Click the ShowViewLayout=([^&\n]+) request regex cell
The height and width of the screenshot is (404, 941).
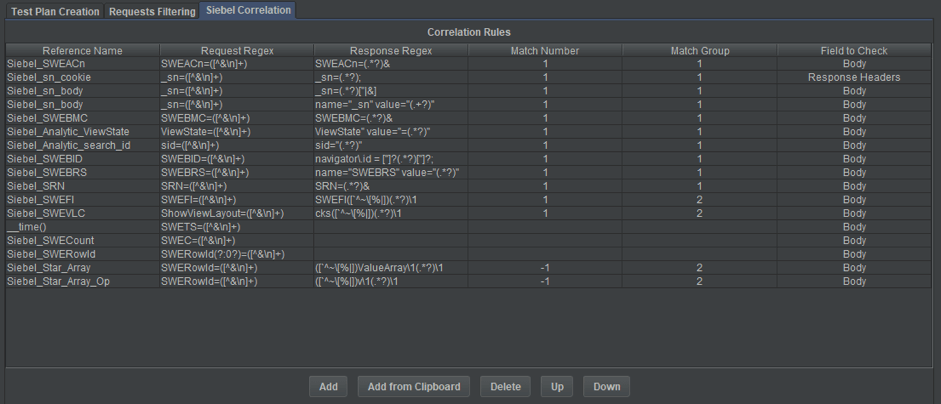point(236,213)
